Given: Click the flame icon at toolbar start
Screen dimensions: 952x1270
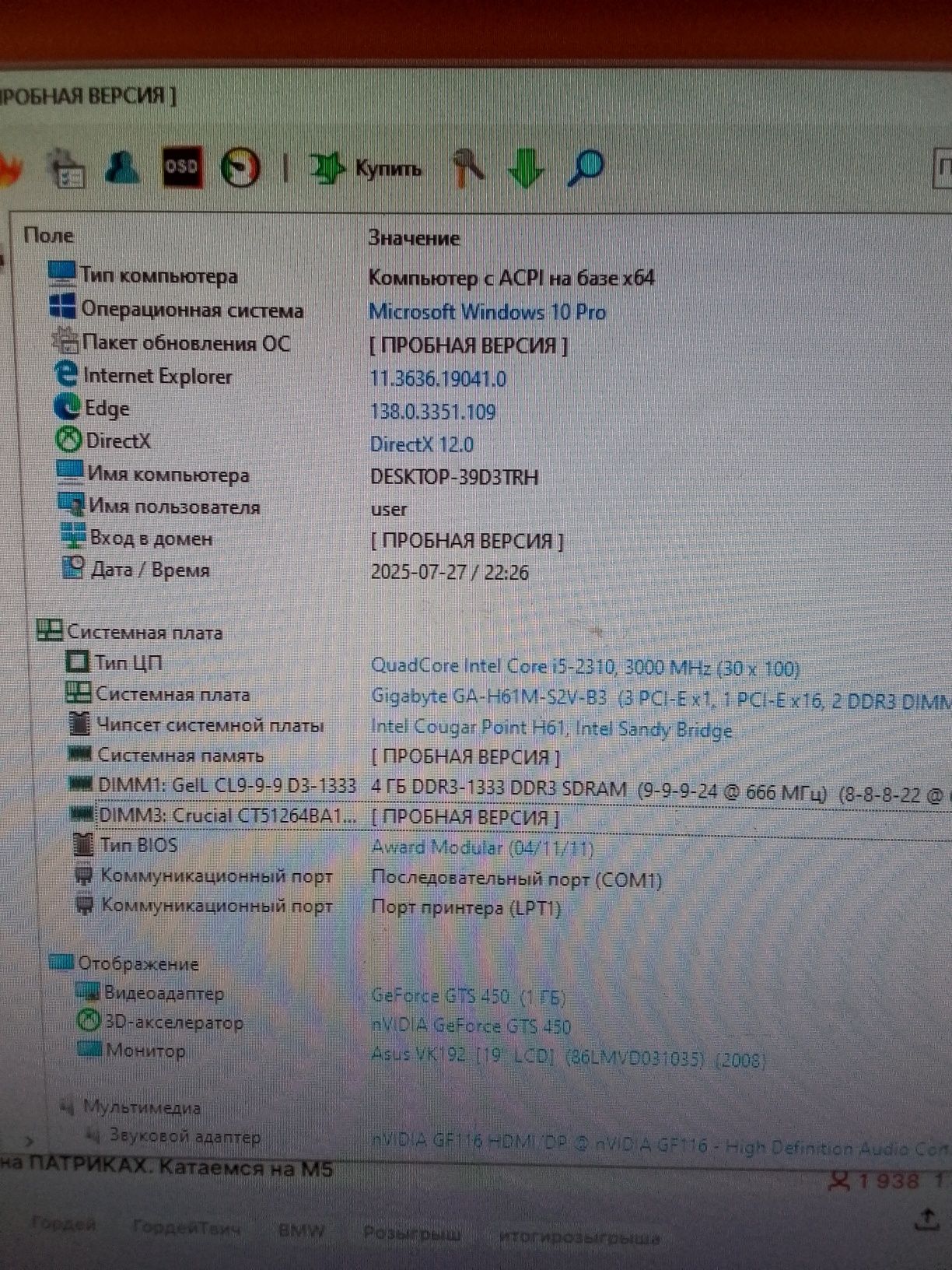Looking at the screenshot, I should pos(10,170).
